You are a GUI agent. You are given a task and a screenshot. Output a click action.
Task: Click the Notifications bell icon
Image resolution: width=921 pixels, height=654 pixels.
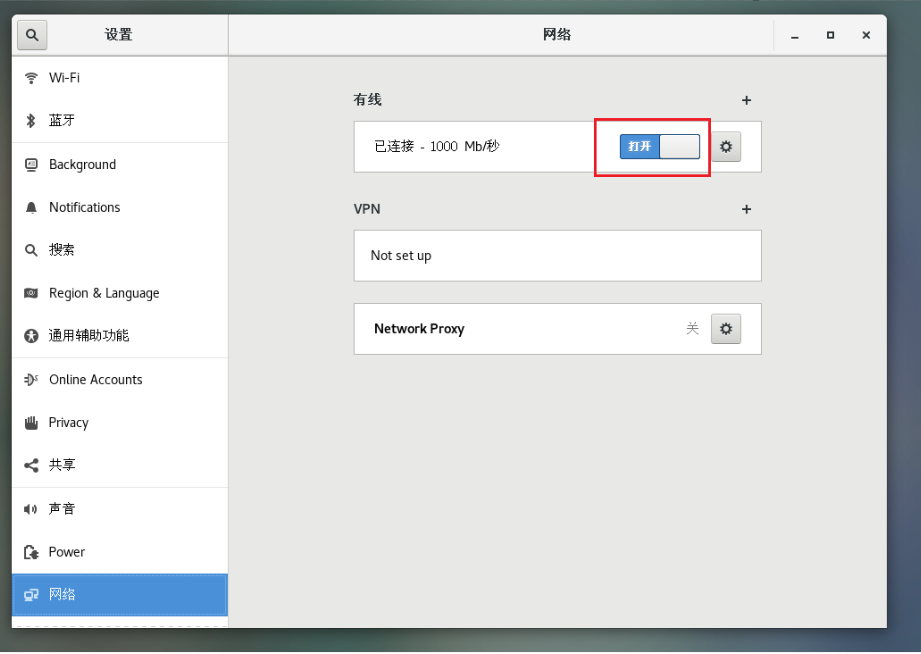pos(31,207)
